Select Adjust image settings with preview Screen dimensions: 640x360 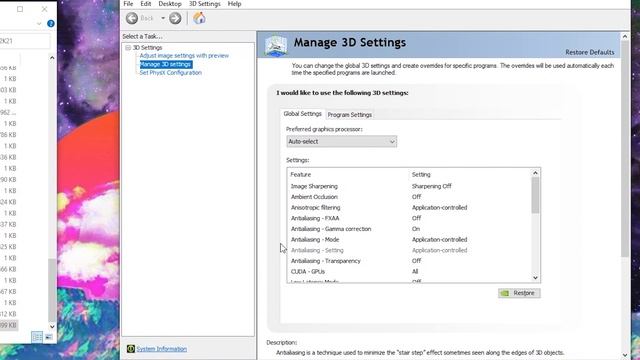click(x=184, y=56)
